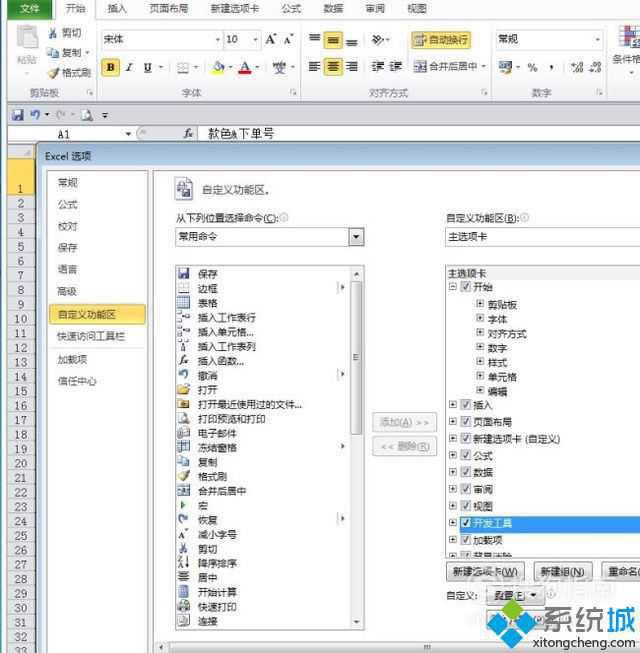Select 信任中心 in options sidebar
The height and width of the screenshot is (653, 640).
pyautogui.click(x=77, y=381)
